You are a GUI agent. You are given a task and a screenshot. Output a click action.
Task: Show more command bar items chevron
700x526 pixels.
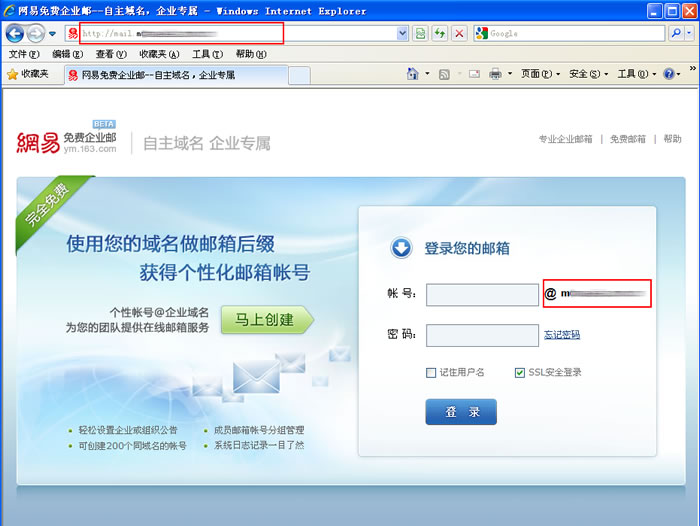[692, 68]
